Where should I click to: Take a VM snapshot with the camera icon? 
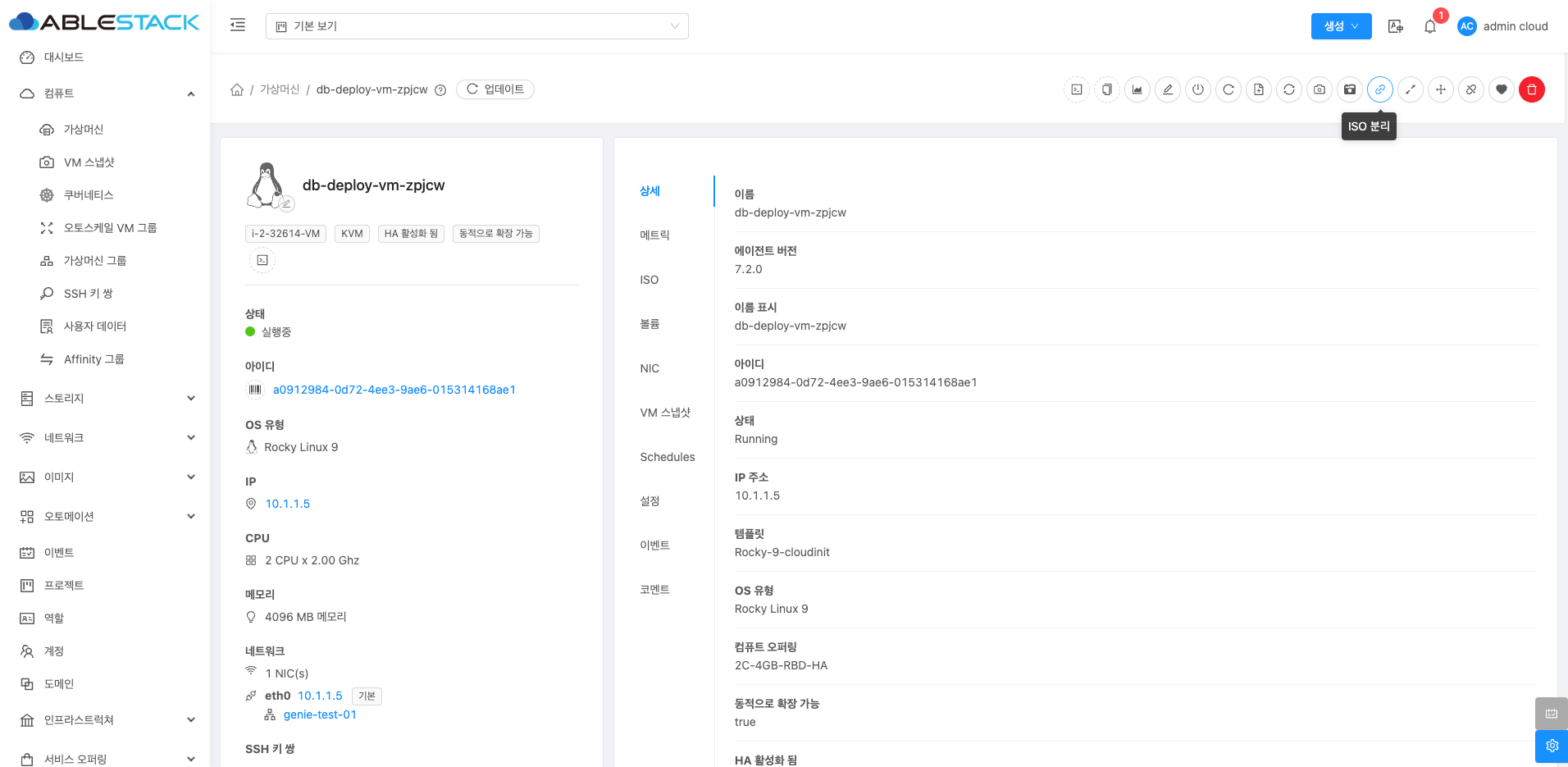tap(1319, 89)
